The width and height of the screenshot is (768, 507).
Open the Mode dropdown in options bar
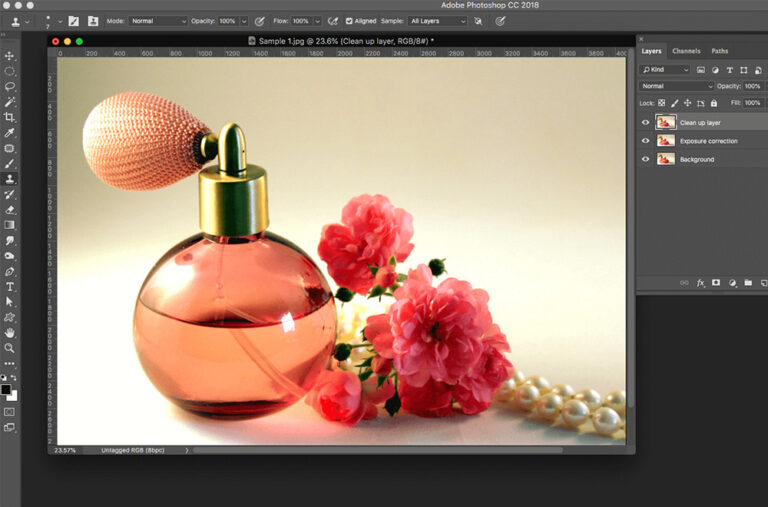click(157, 21)
